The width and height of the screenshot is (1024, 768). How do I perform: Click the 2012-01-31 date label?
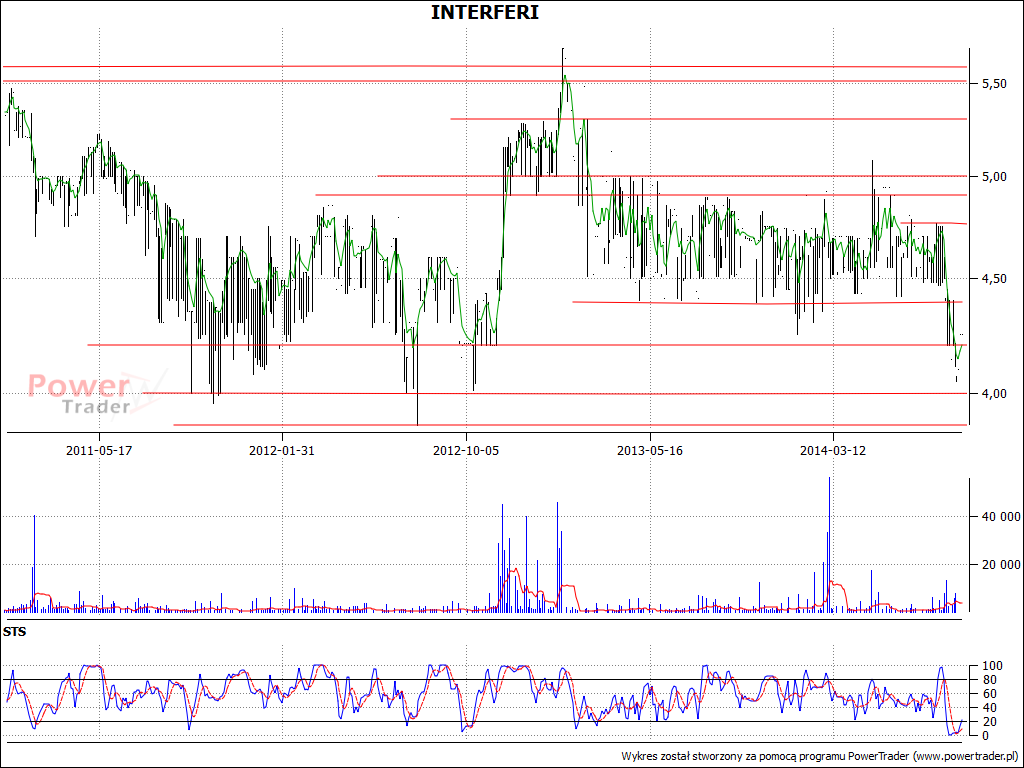[x=281, y=451]
